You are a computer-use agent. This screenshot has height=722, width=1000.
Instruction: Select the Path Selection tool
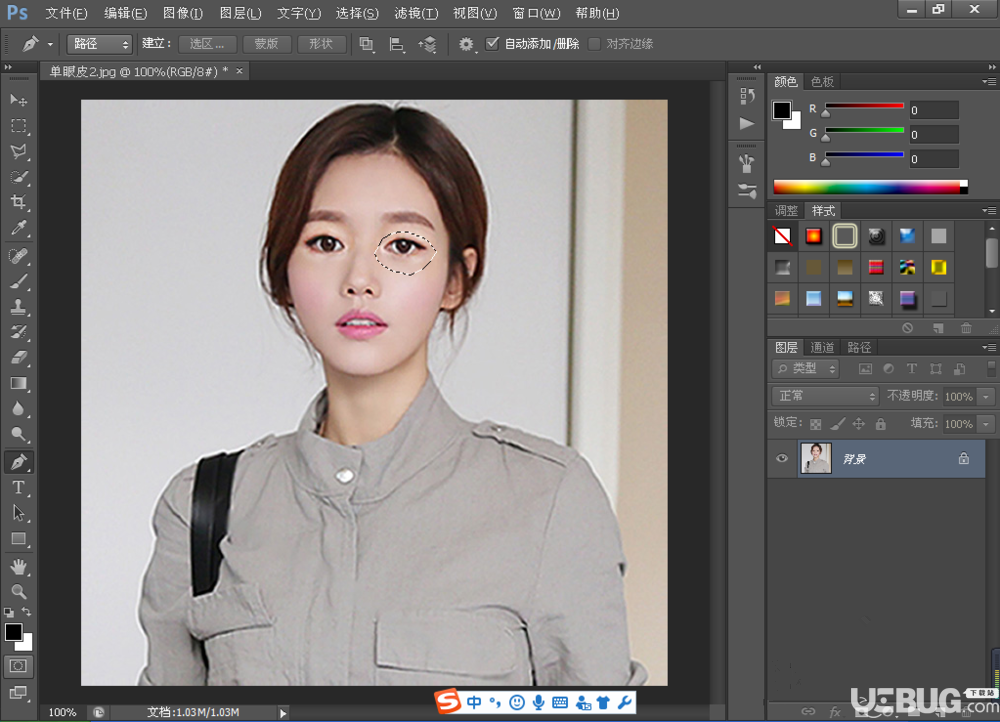click(x=18, y=513)
